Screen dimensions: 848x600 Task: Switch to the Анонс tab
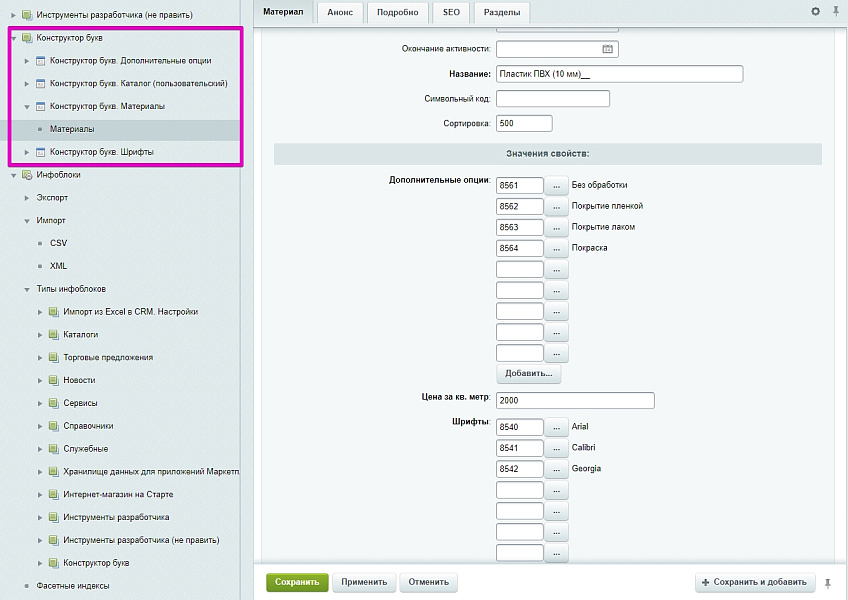pos(339,12)
